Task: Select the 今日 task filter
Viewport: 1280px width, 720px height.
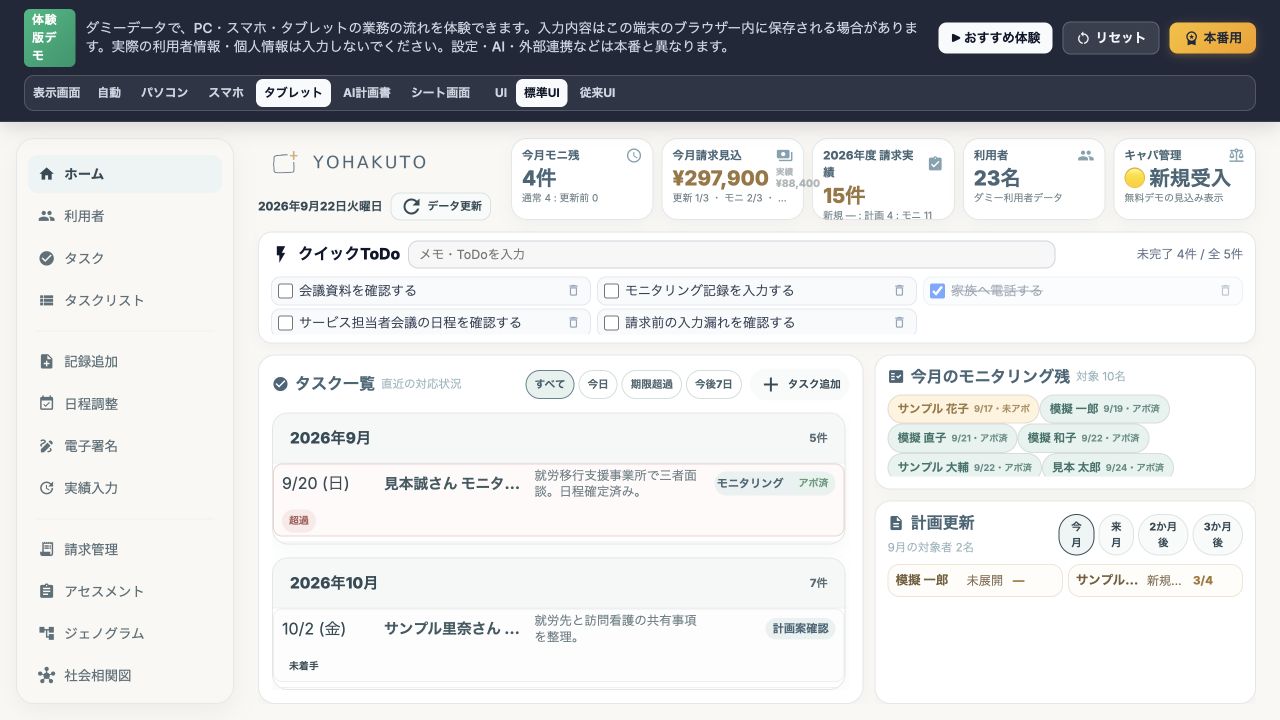Action: point(597,384)
